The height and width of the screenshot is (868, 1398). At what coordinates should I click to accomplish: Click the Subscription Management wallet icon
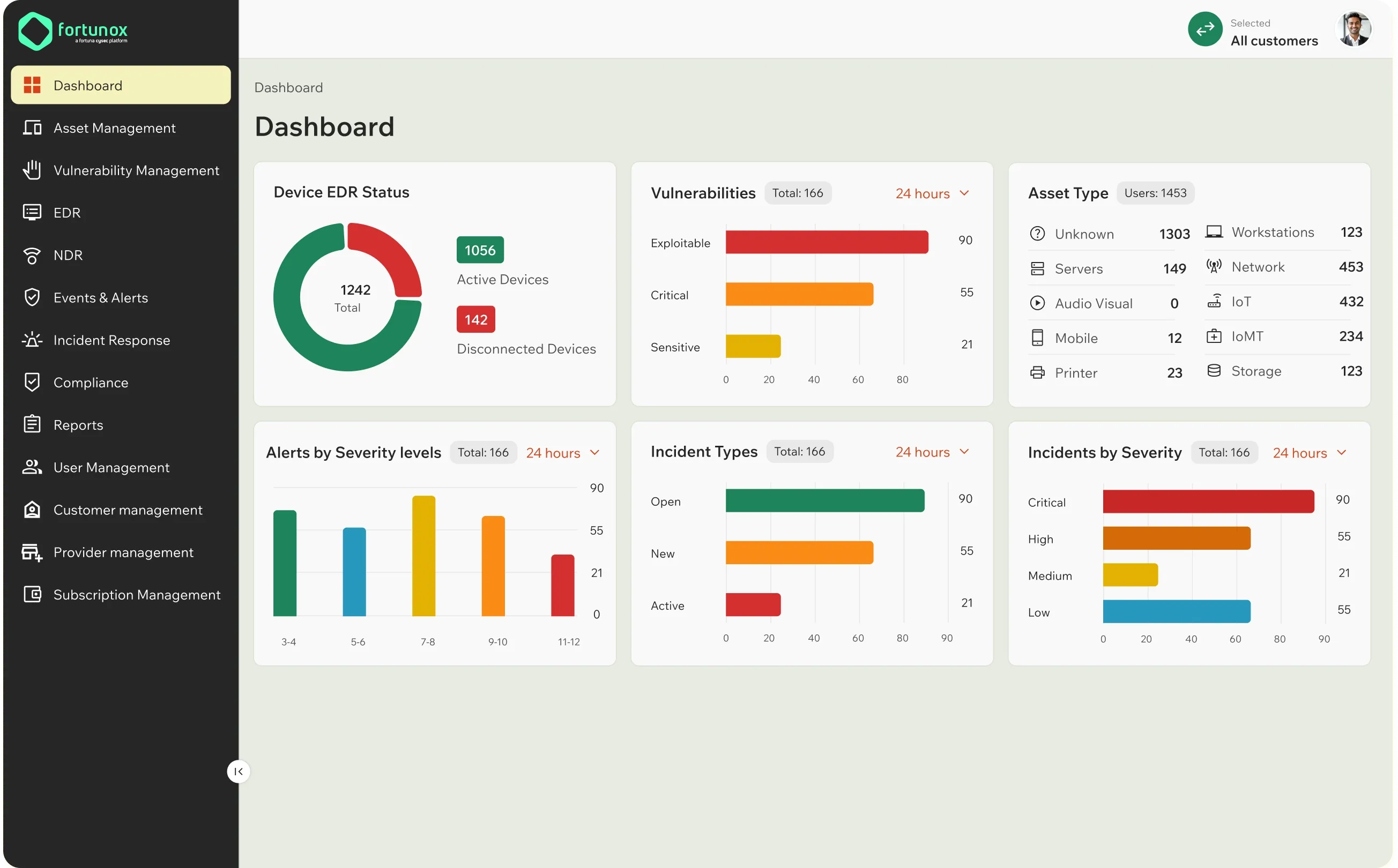pyautogui.click(x=32, y=595)
